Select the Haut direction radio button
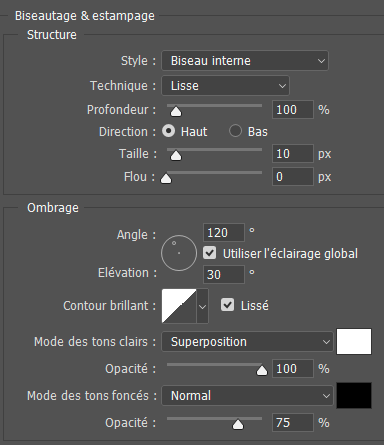The image size is (384, 445). coord(169,131)
